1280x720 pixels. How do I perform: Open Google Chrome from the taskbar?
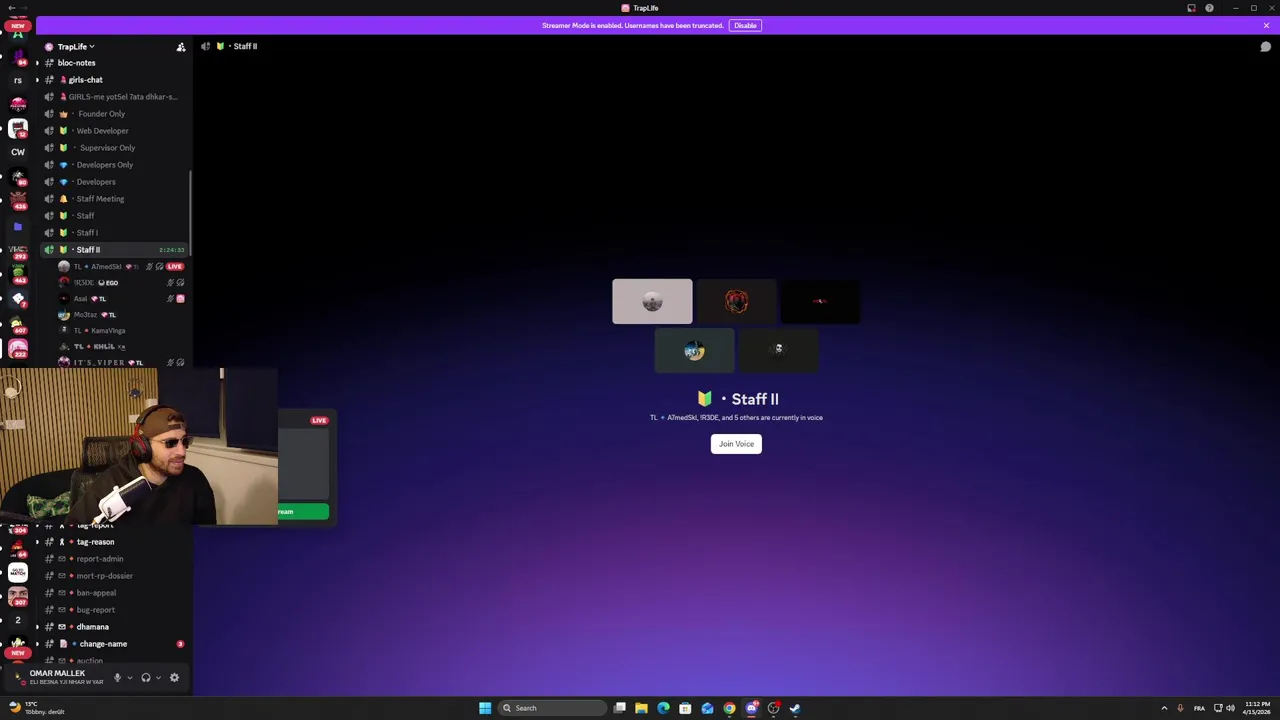point(729,708)
